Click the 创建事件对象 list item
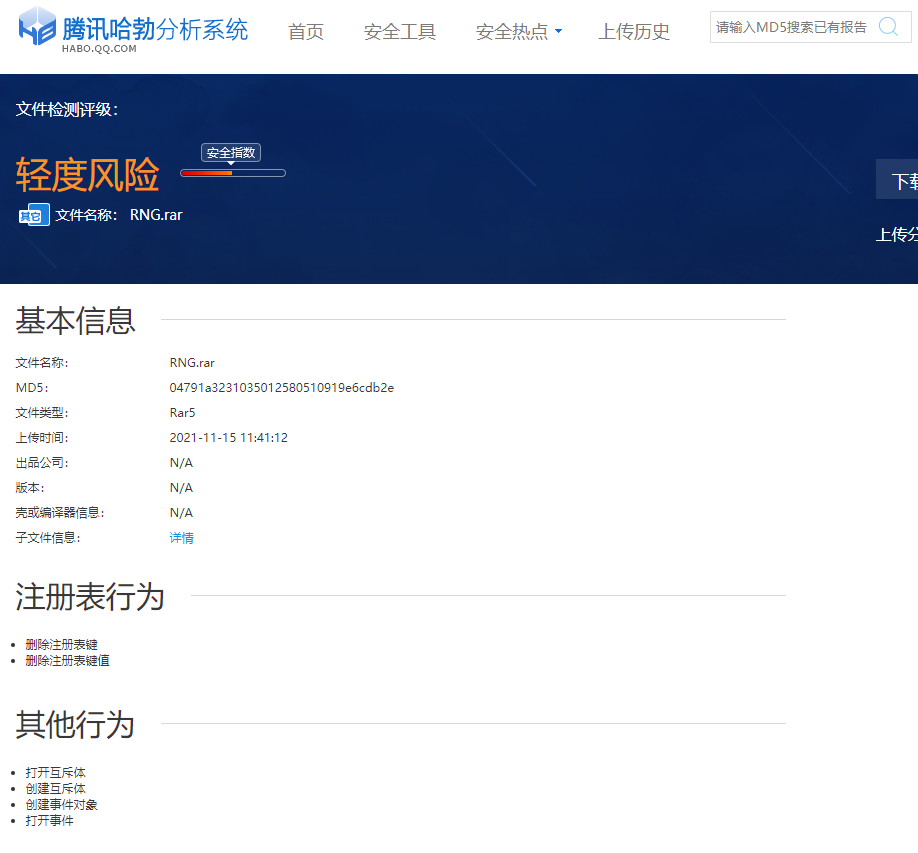 pos(61,805)
